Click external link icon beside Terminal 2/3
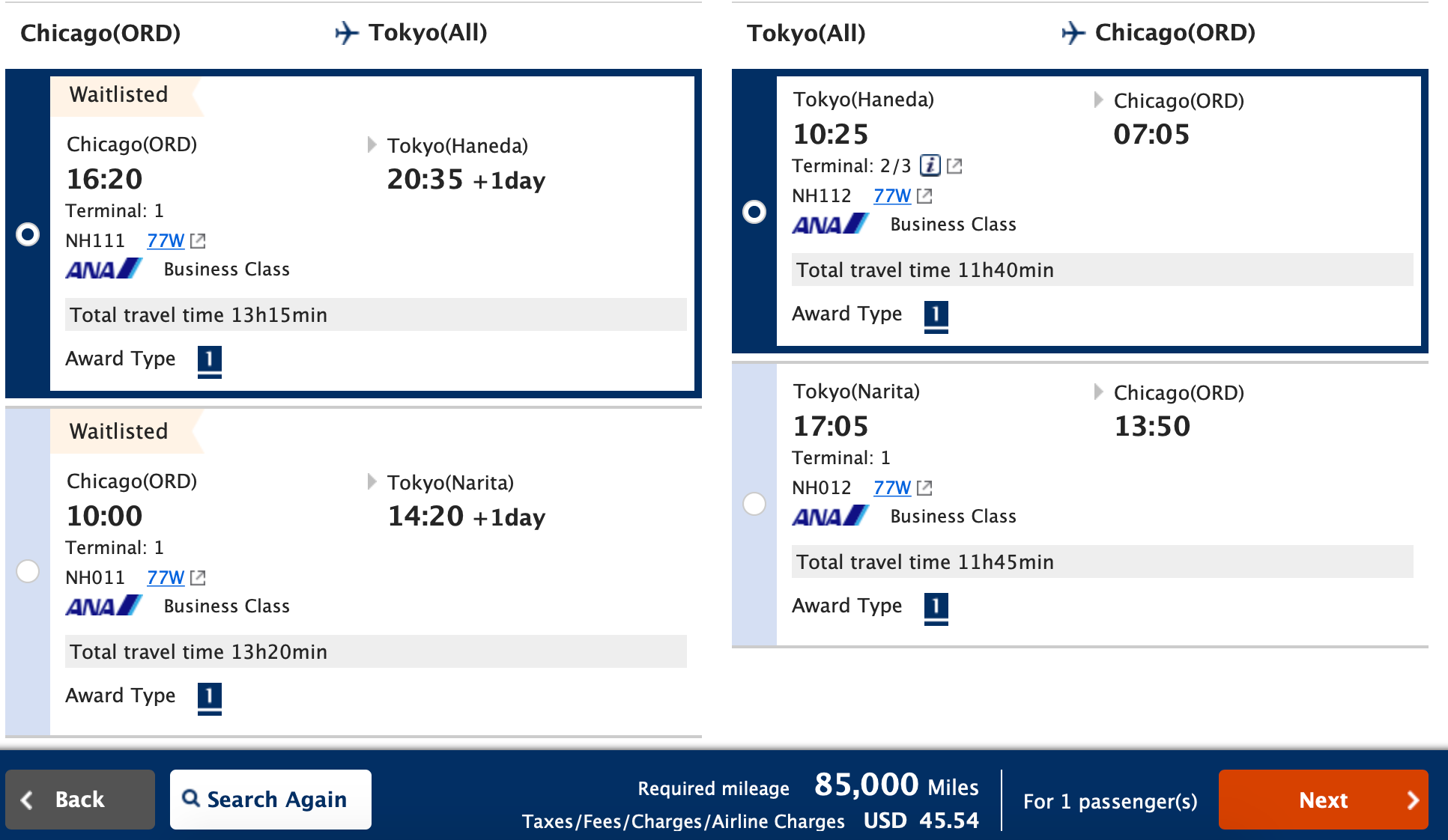Viewport: 1448px width, 840px height. pyautogui.click(x=954, y=166)
